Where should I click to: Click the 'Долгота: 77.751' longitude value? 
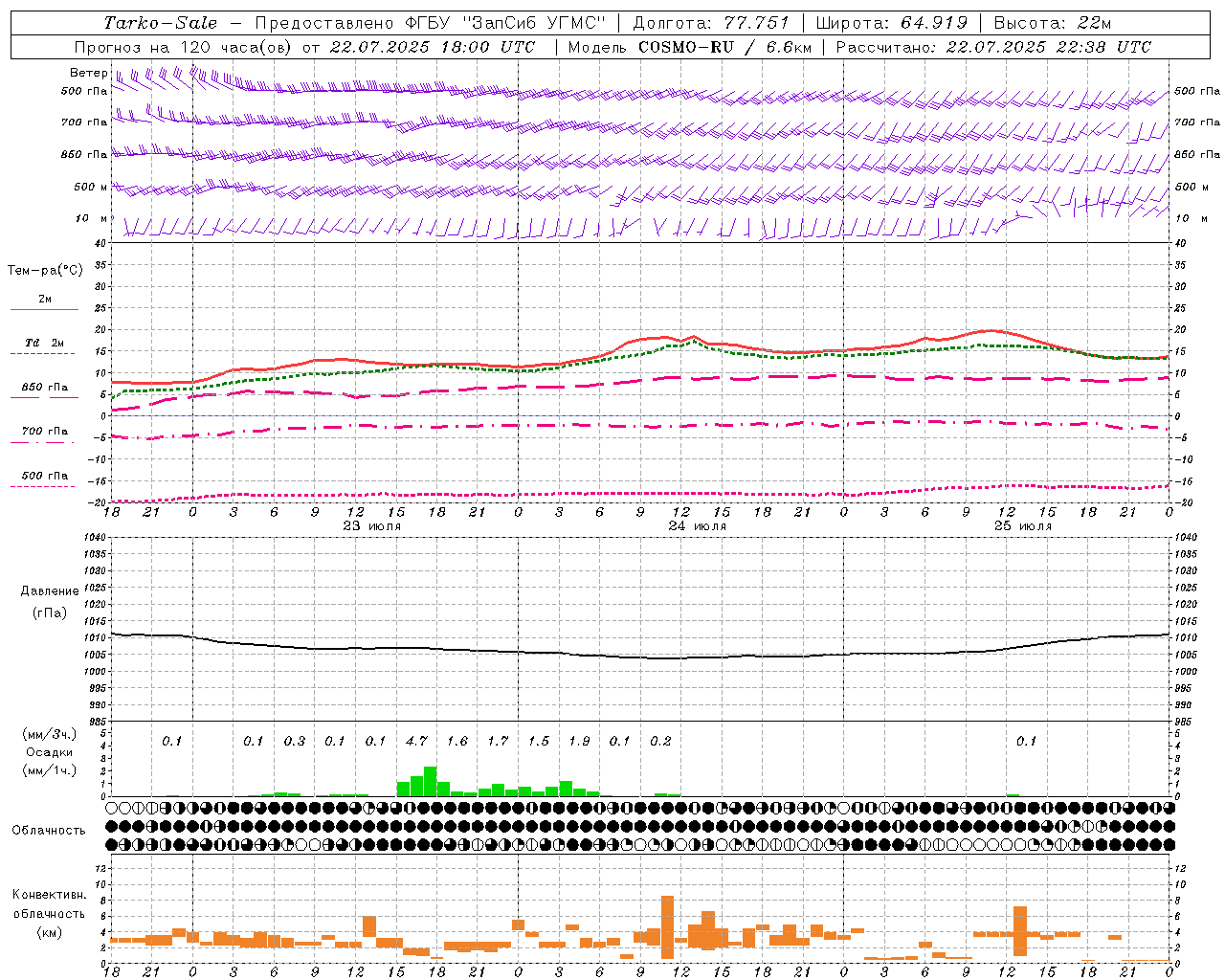[x=711, y=23]
